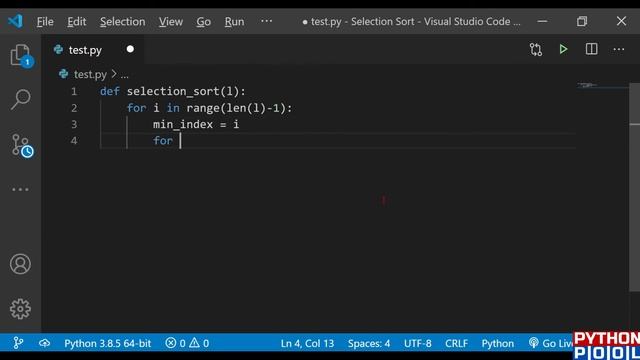640x360 pixels.
Task: Close the test.py tab via unsaved dot
Action: coord(130,49)
